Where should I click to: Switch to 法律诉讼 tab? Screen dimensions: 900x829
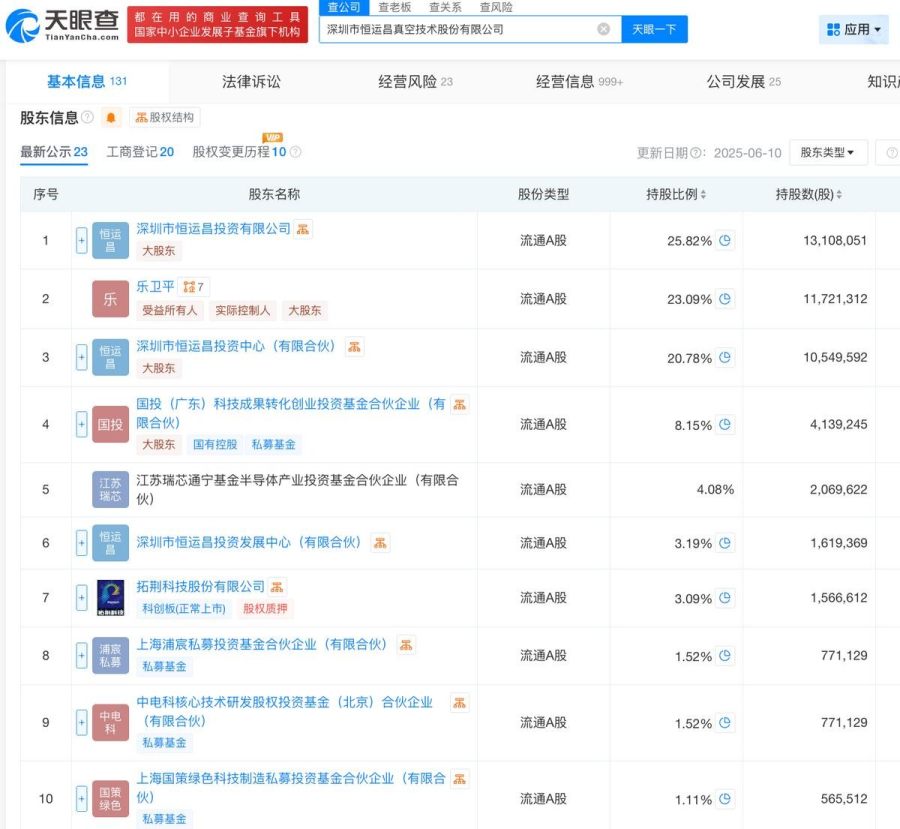coord(251,82)
